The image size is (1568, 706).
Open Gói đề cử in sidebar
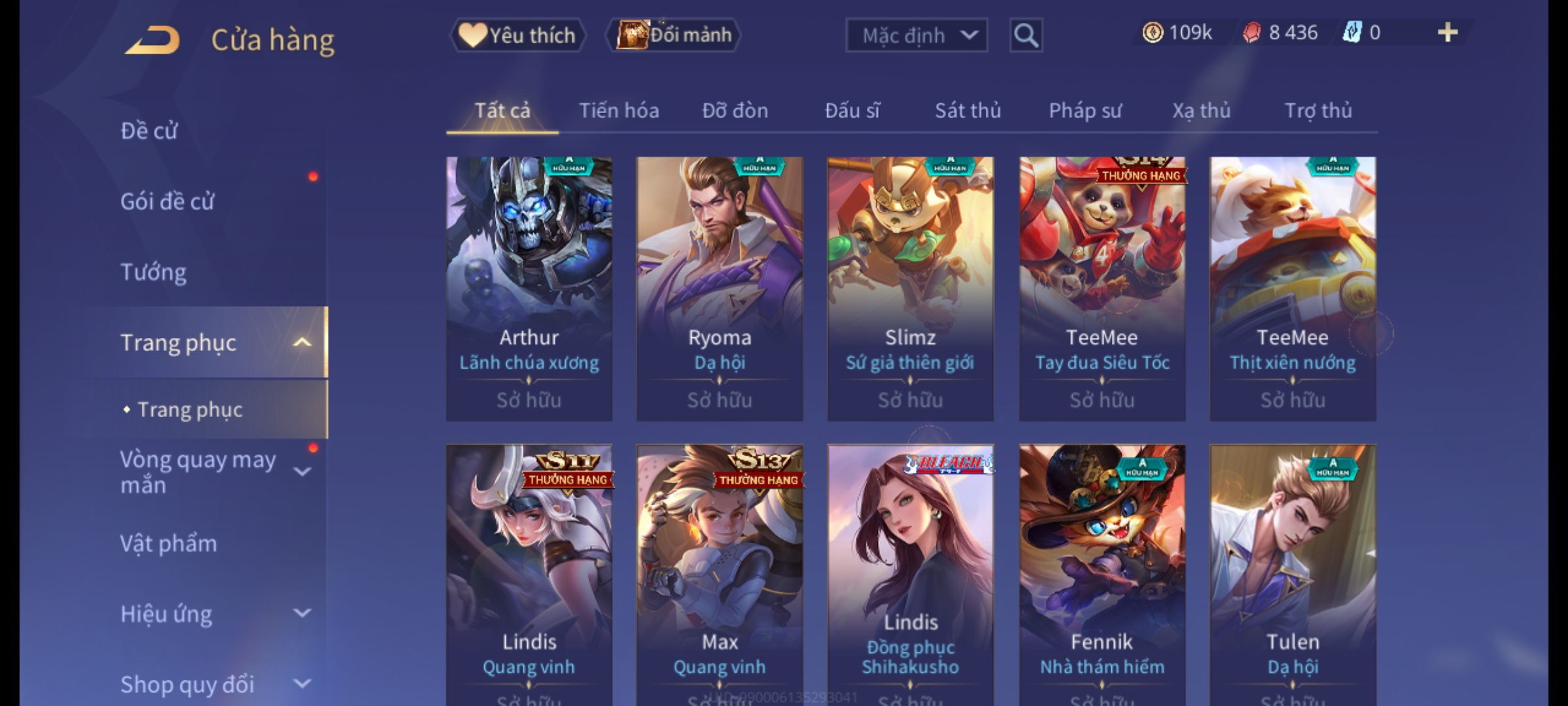click(x=167, y=201)
